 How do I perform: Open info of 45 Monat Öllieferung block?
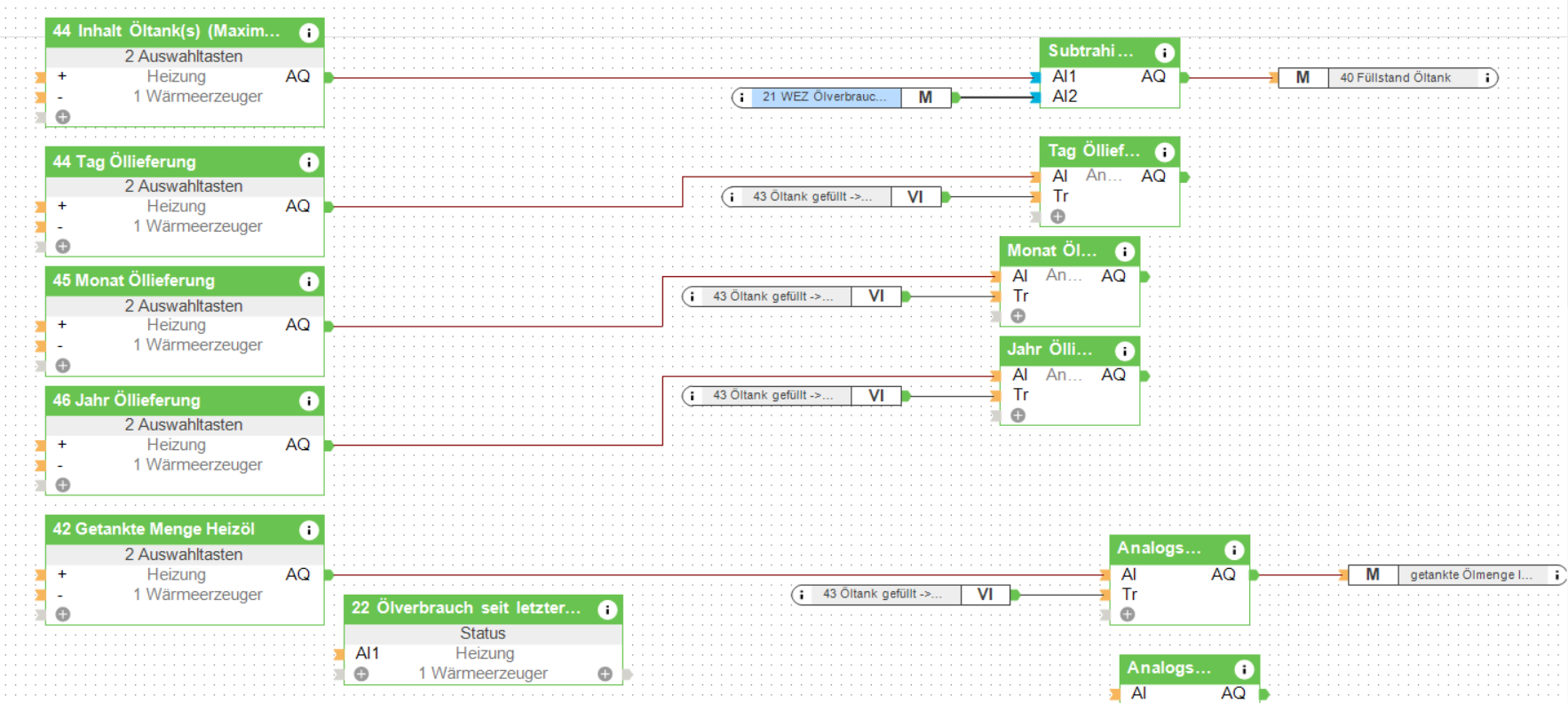(309, 281)
